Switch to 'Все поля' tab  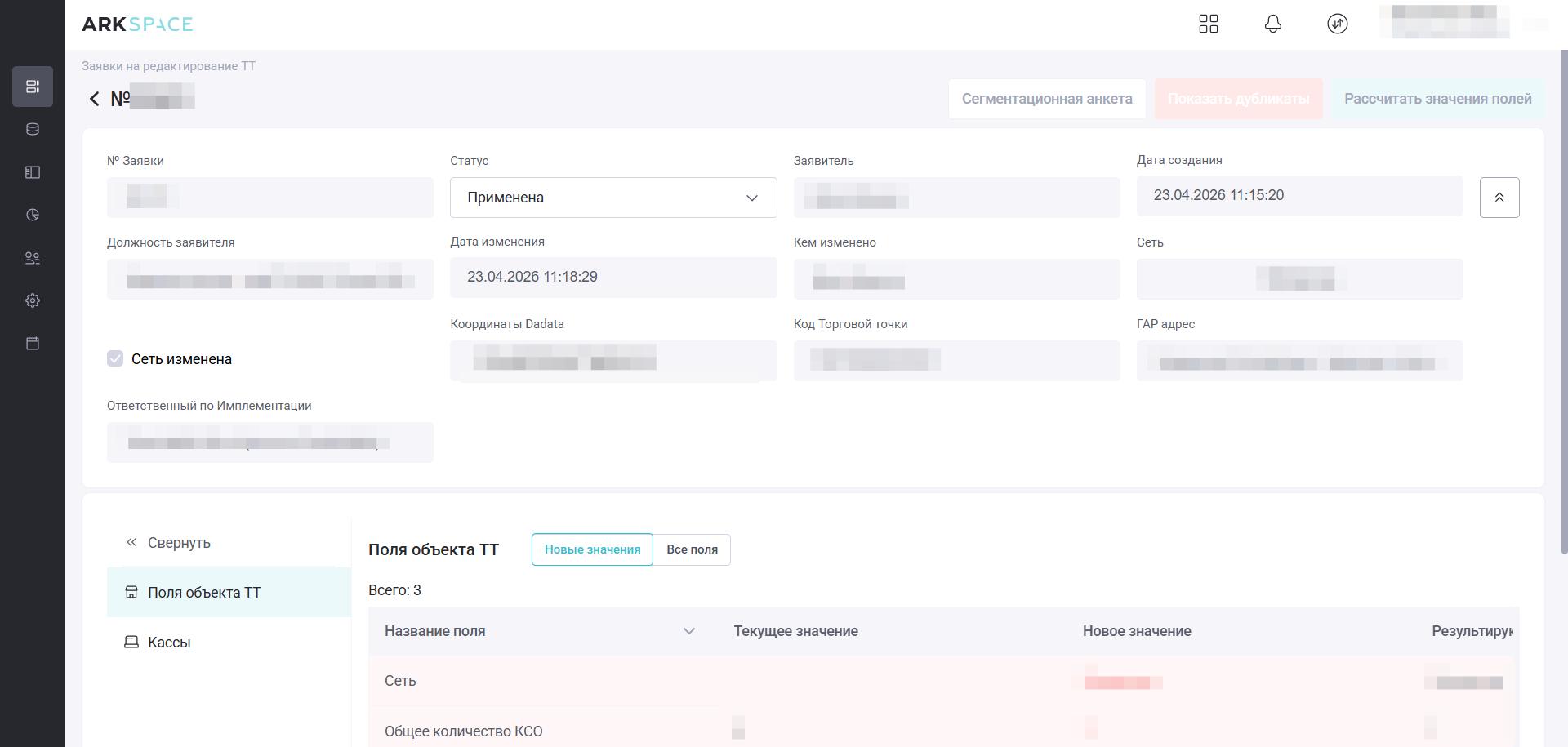click(692, 549)
